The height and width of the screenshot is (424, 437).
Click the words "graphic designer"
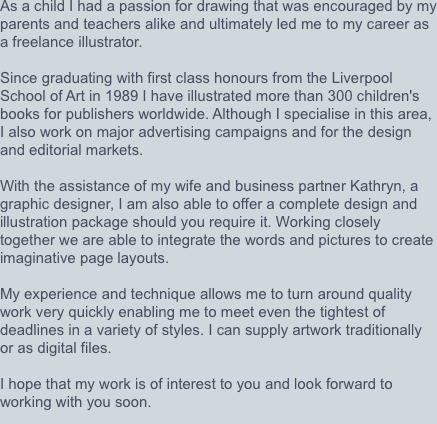55,204
